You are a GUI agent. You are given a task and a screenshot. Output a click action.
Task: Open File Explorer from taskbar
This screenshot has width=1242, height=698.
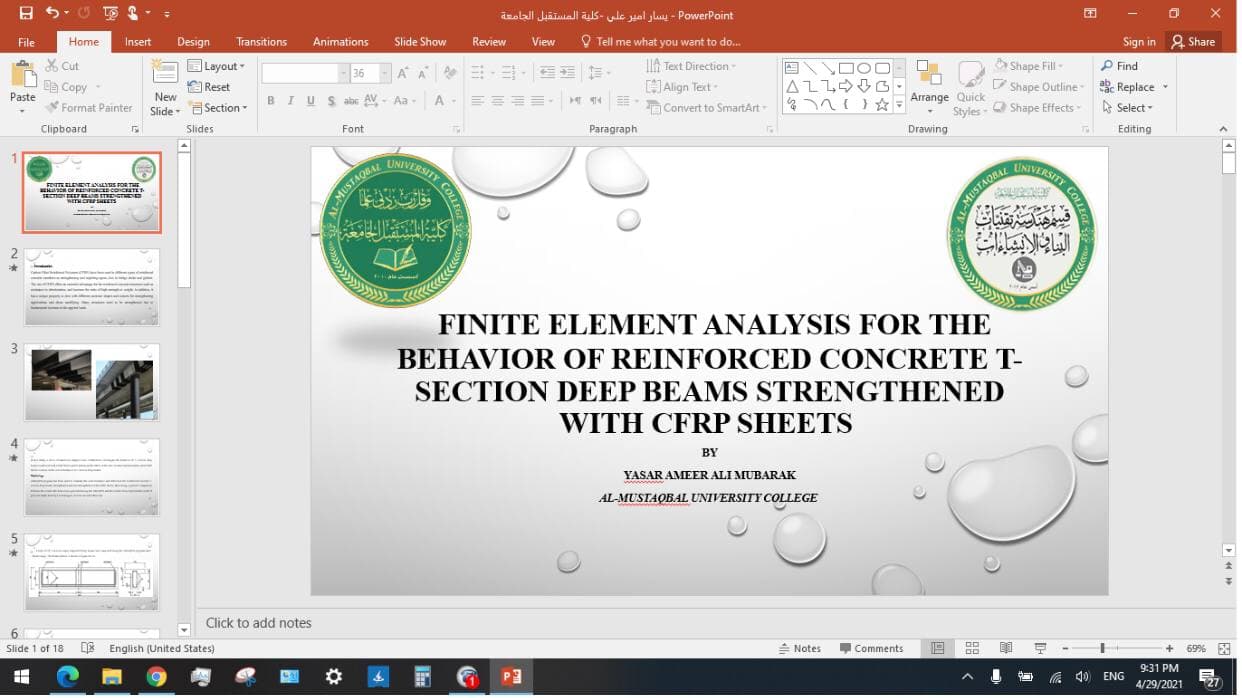[x=111, y=677]
